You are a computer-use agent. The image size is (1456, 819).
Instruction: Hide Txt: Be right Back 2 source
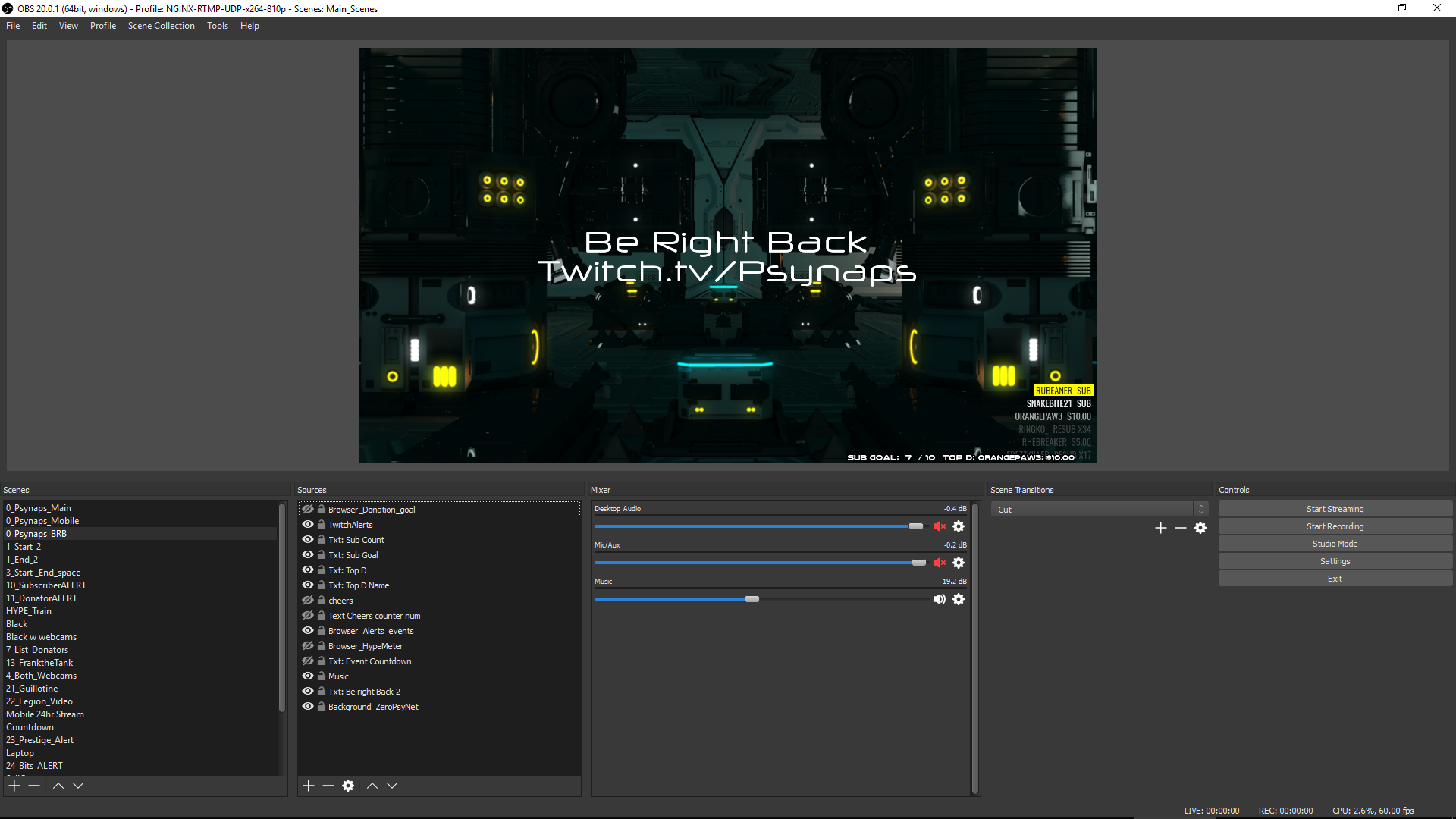(x=308, y=692)
